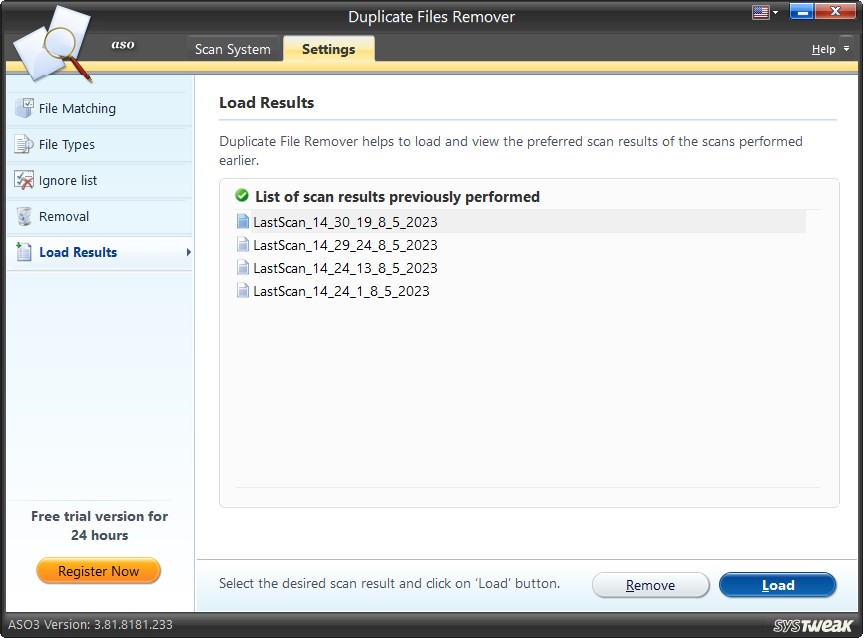The image size is (864, 639).
Task: Click the Register Now button
Action: point(98,571)
